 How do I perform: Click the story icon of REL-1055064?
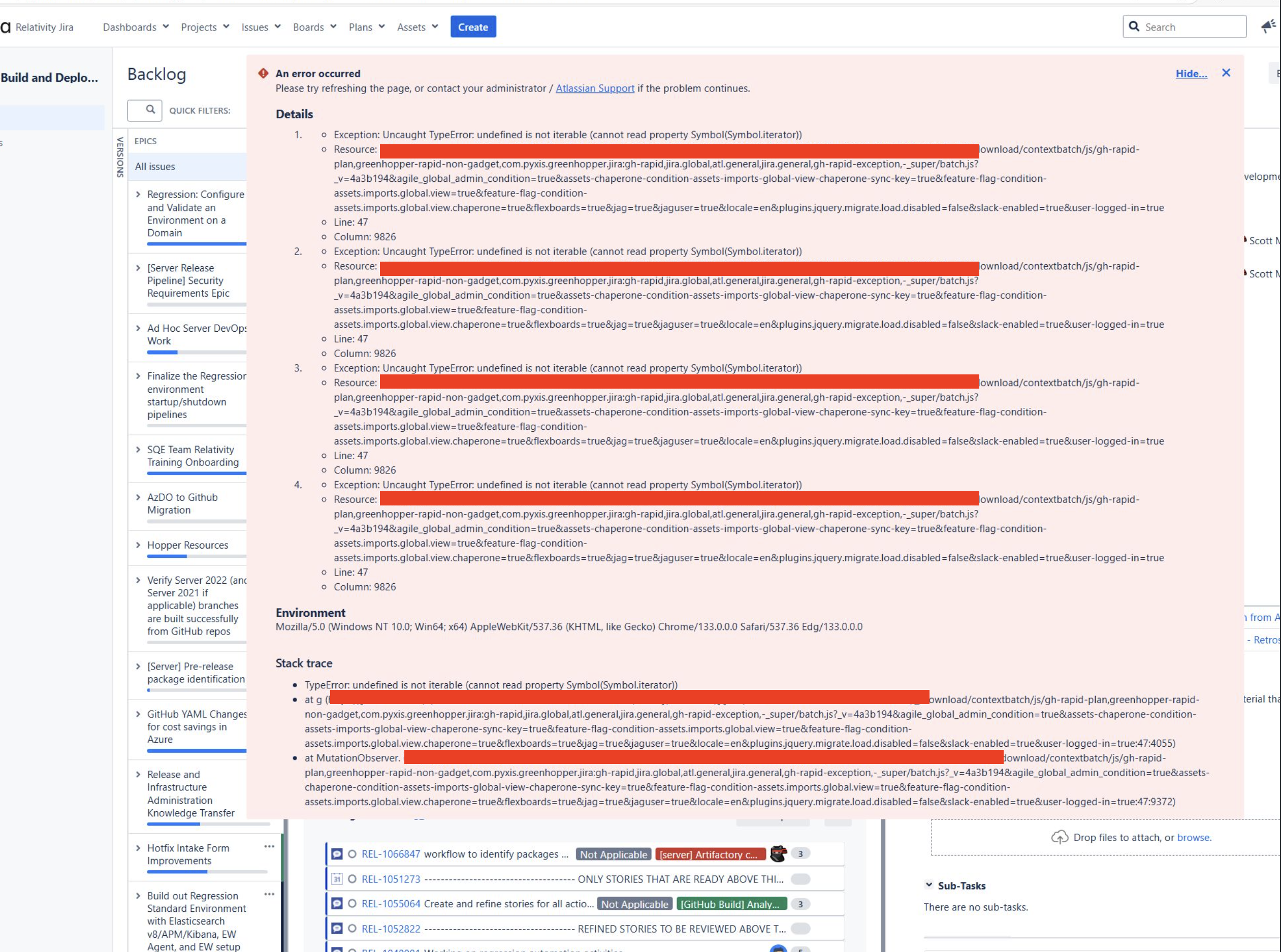pyautogui.click(x=337, y=904)
